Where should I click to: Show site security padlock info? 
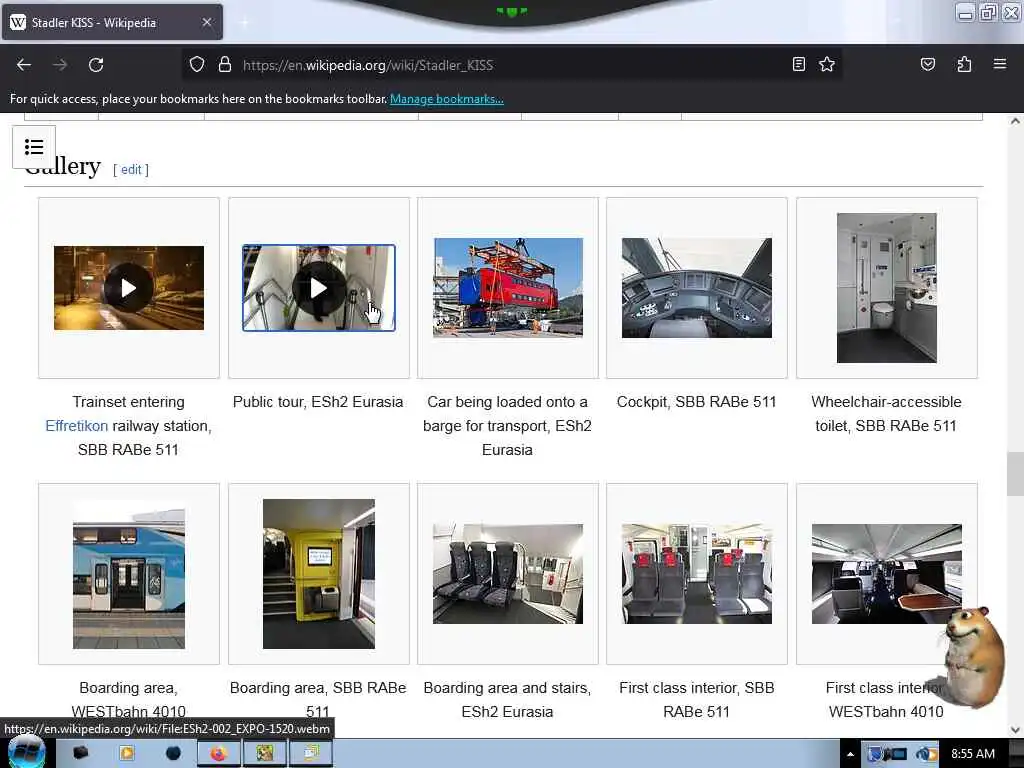pos(225,65)
